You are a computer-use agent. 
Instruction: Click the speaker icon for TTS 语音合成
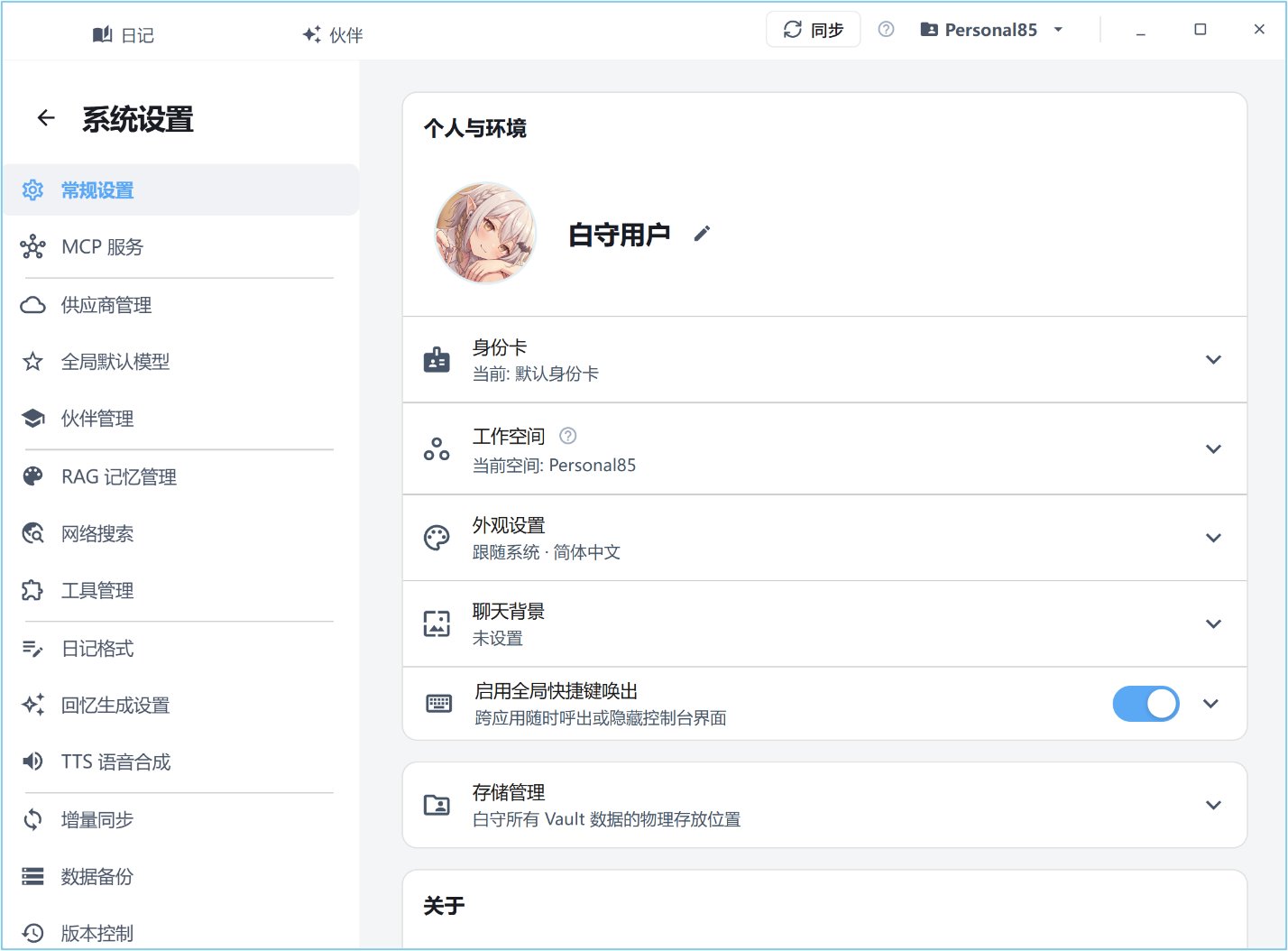(32, 762)
